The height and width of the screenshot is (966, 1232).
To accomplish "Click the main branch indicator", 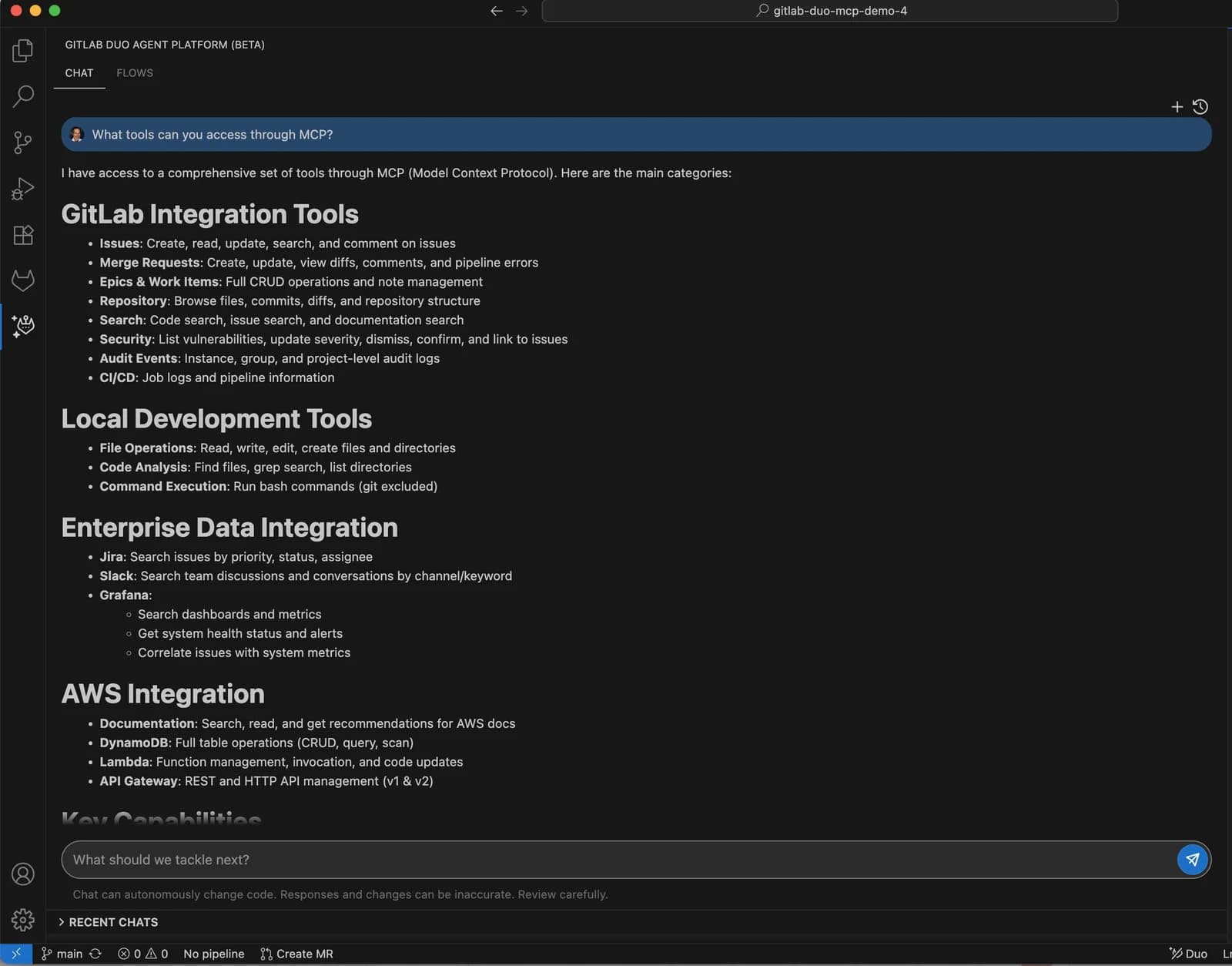I will click(x=62, y=954).
